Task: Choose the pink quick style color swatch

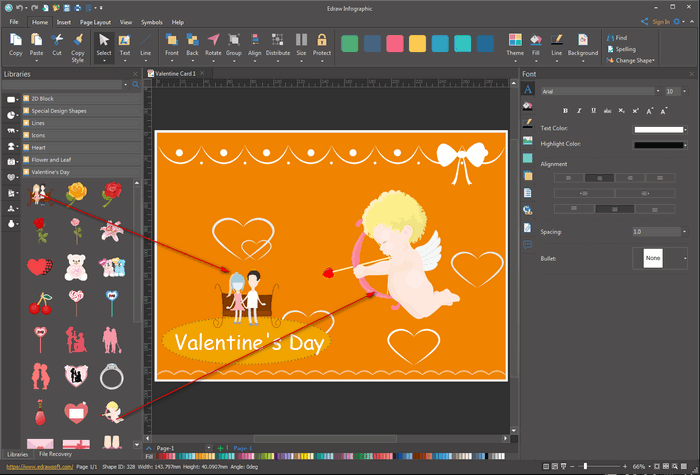Action: point(395,43)
